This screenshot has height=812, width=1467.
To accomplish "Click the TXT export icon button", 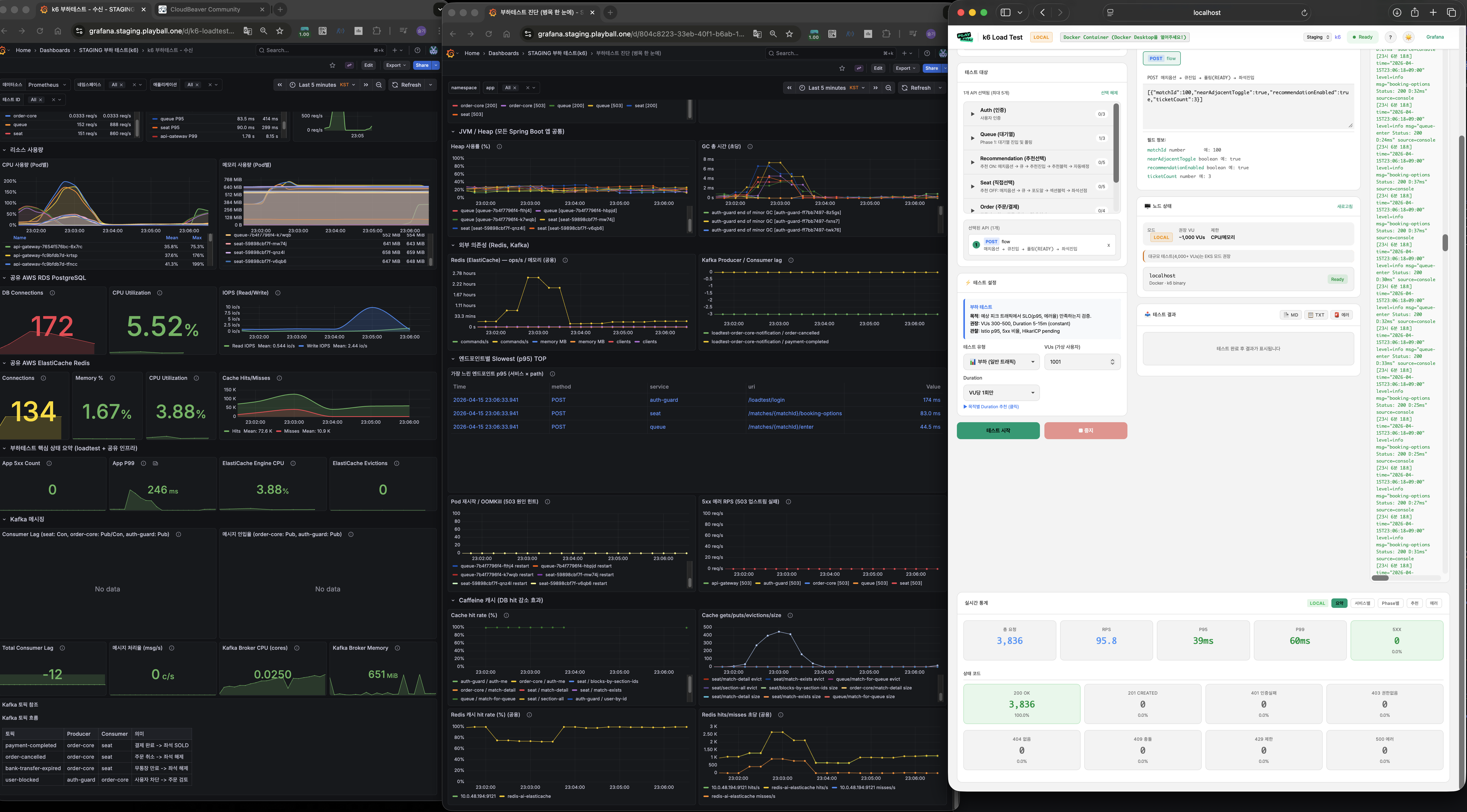I will click(1316, 315).
